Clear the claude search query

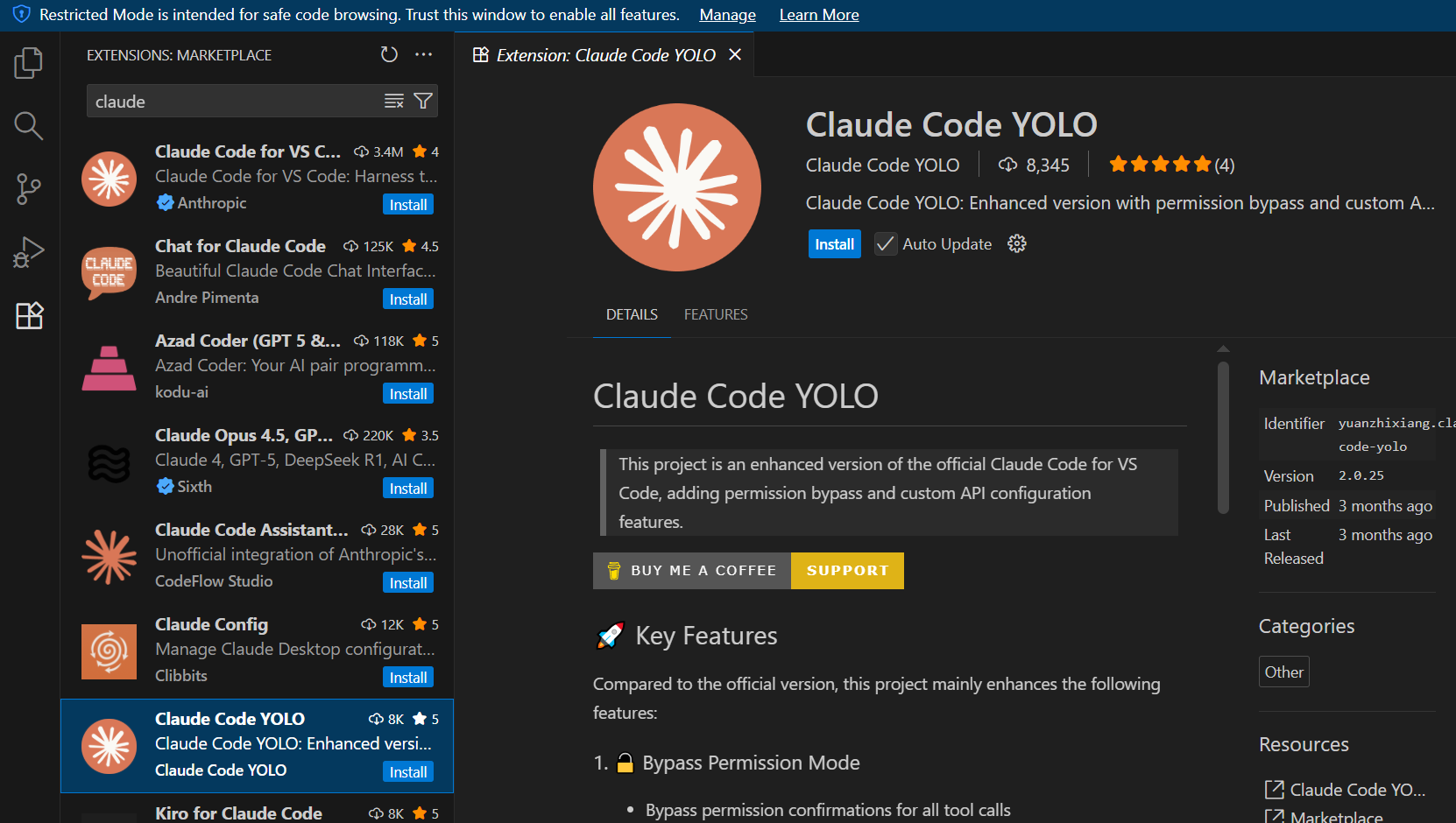pos(393,101)
